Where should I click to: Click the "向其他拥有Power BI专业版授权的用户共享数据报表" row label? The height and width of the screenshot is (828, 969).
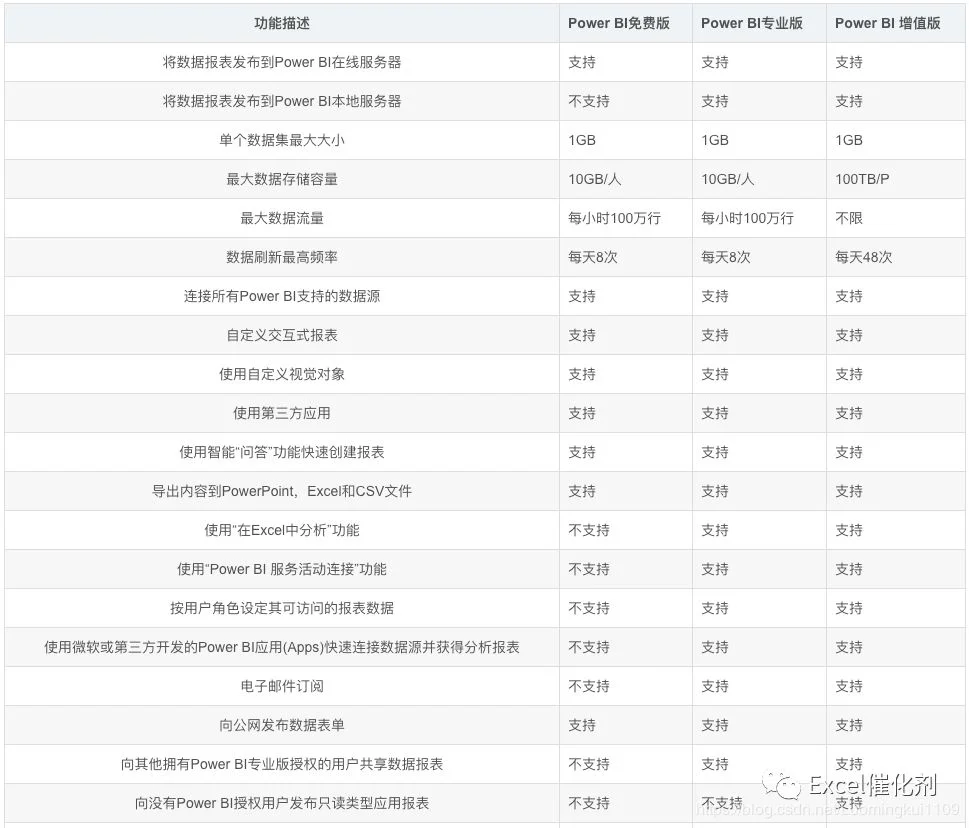coord(282,764)
